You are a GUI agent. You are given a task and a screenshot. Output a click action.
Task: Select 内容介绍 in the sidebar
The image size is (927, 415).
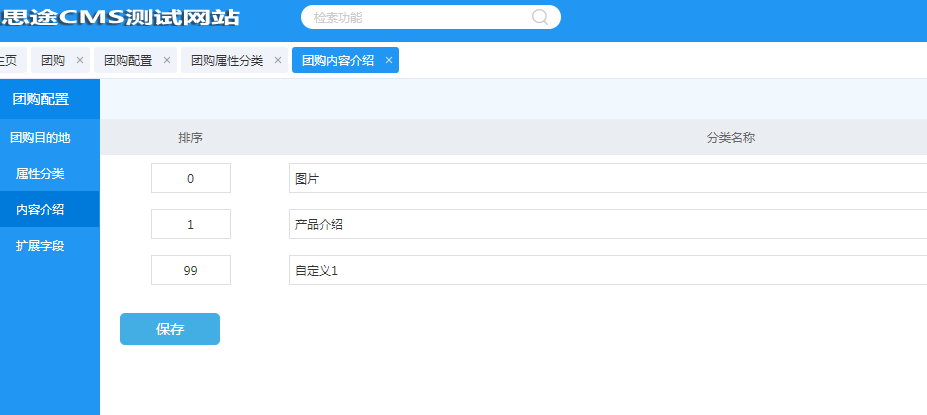click(40, 210)
